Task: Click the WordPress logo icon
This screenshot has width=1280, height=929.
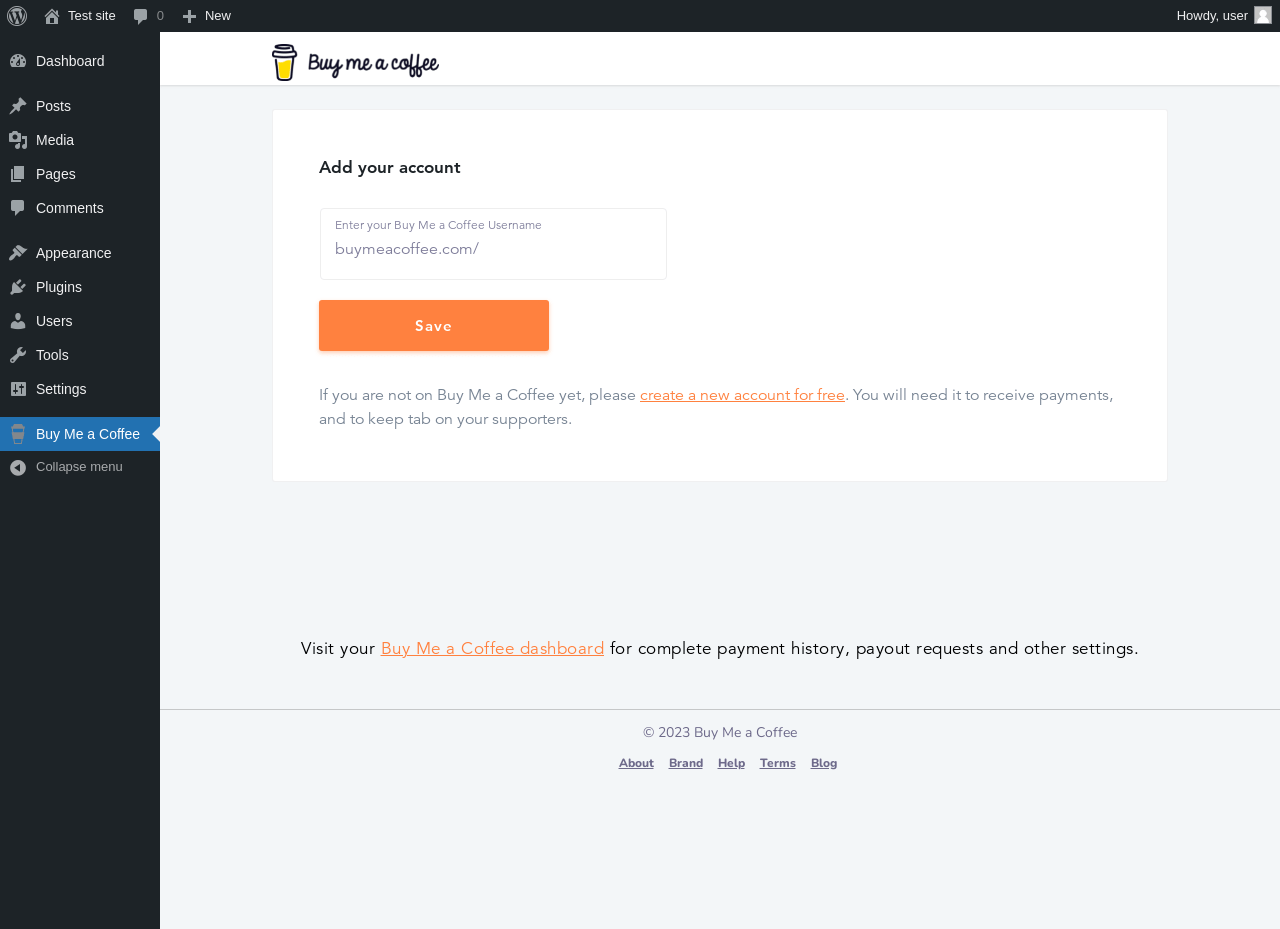Action: click(x=17, y=16)
